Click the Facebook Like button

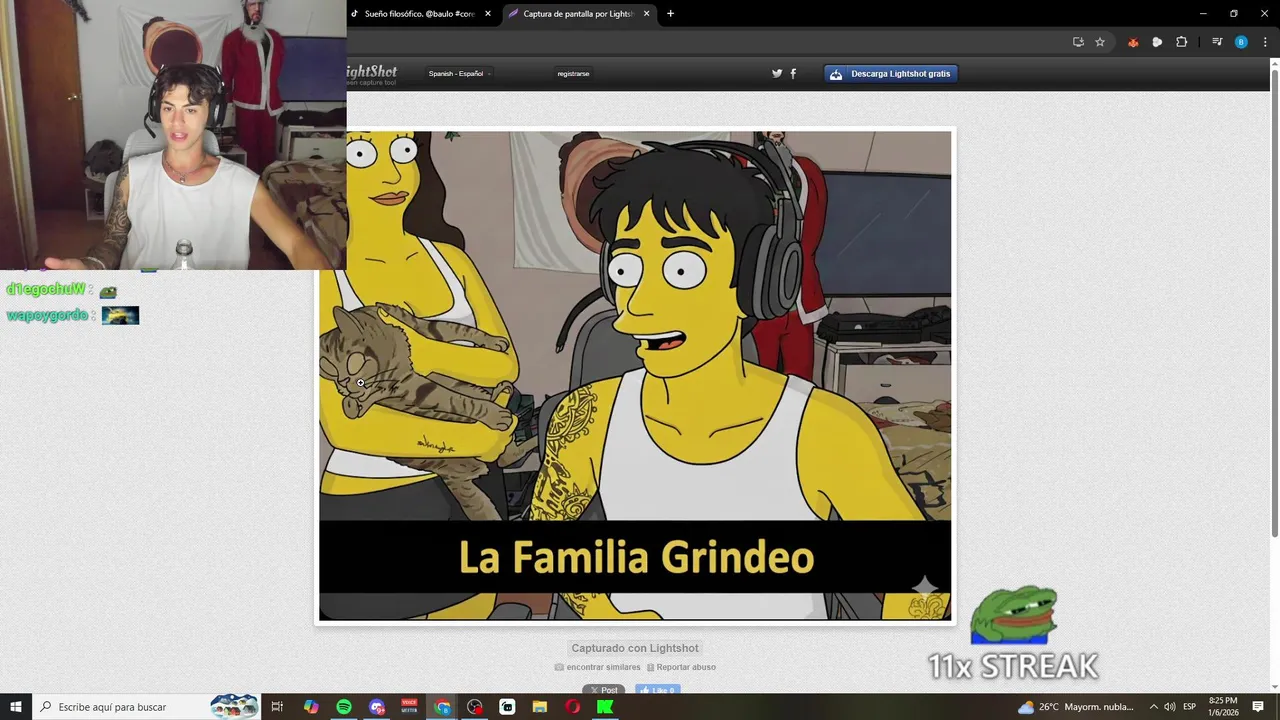(658, 690)
